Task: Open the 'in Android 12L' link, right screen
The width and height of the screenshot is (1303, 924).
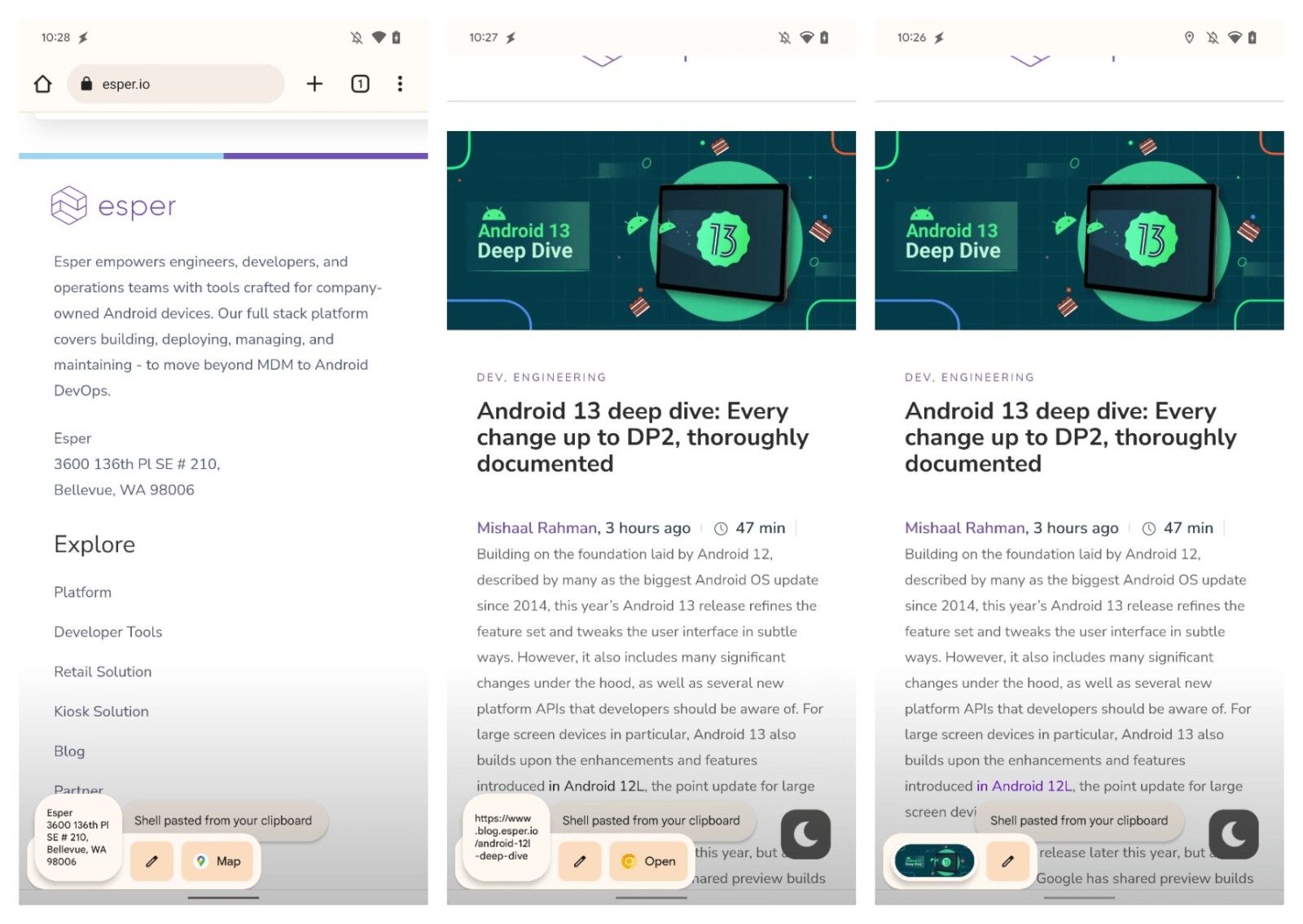Action: (1024, 786)
